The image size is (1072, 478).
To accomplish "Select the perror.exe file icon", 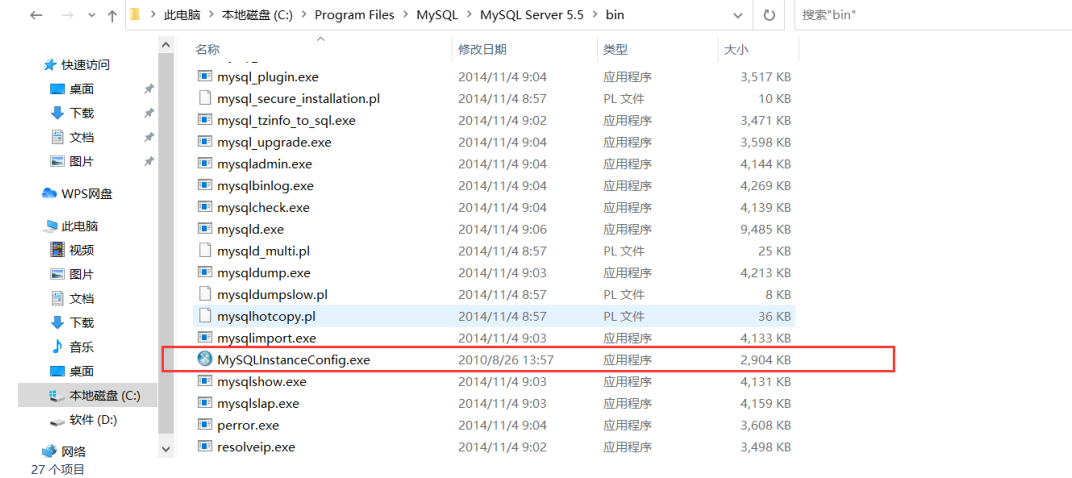I will coord(204,425).
